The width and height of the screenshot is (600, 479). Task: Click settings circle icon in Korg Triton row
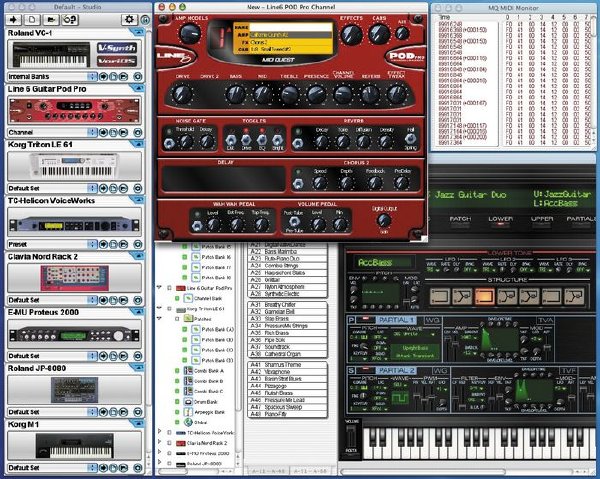(x=137, y=188)
